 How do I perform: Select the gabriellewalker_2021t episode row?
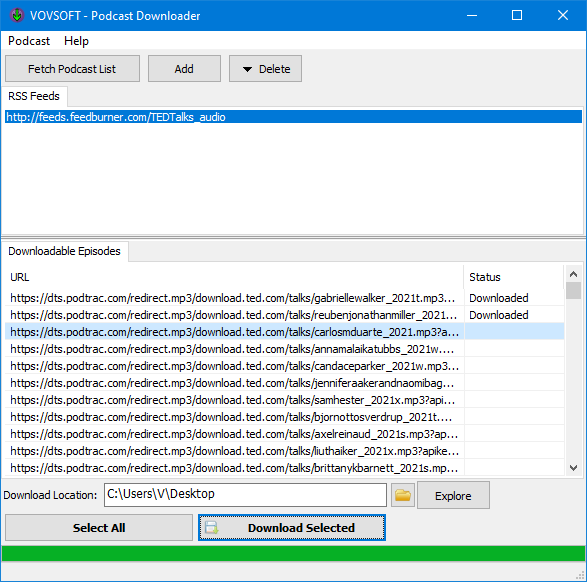pyautogui.click(x=285, y=298)
